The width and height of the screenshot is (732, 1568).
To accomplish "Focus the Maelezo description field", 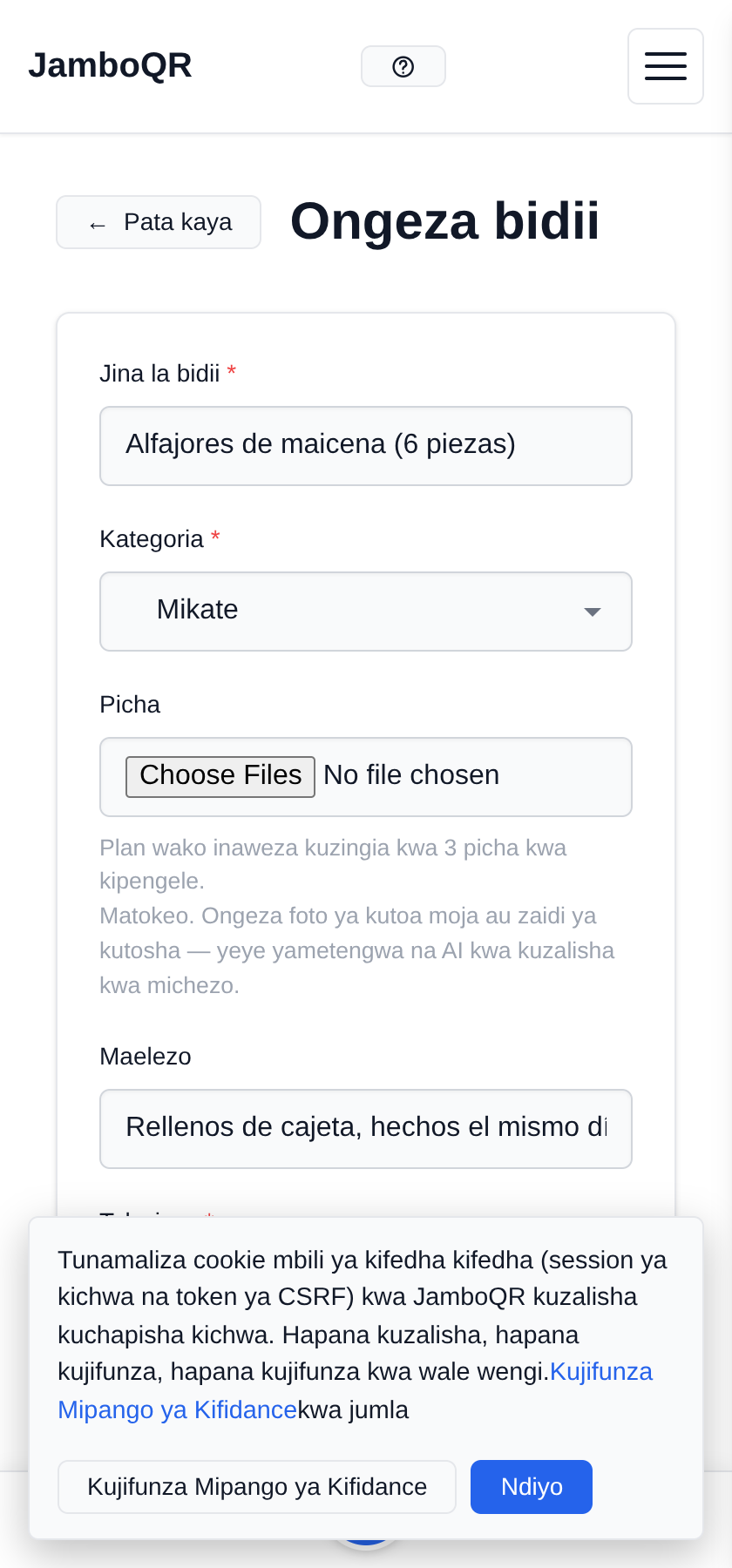I will (x=366, y=1129).
